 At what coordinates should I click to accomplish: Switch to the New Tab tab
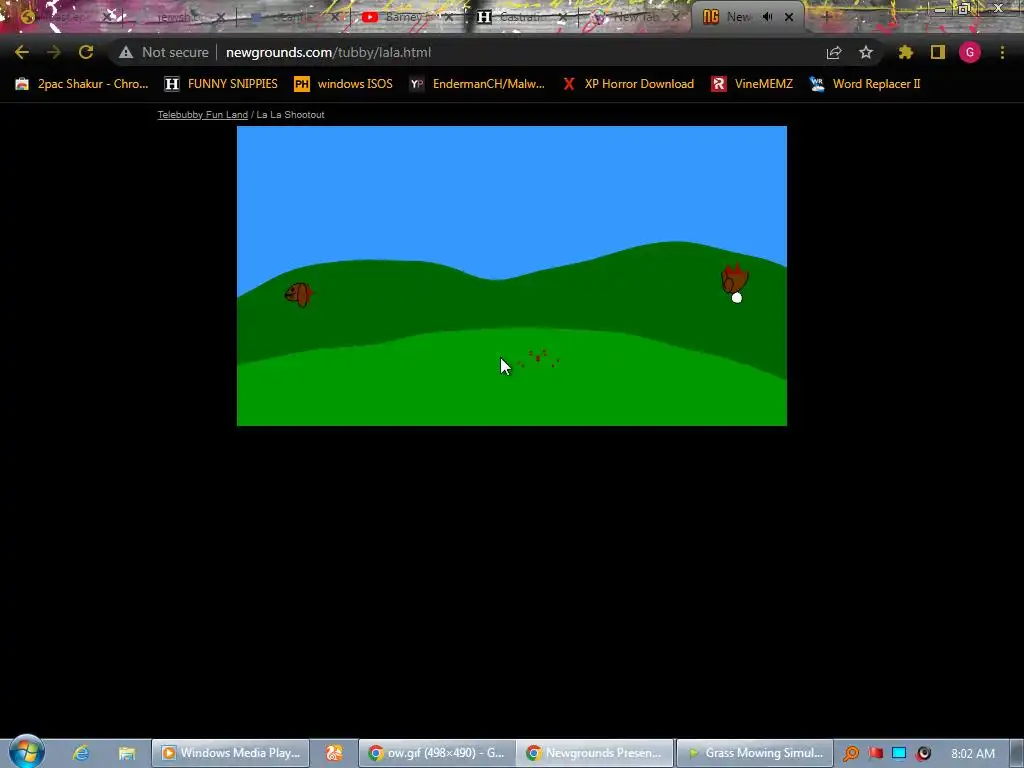coord(634,17)
